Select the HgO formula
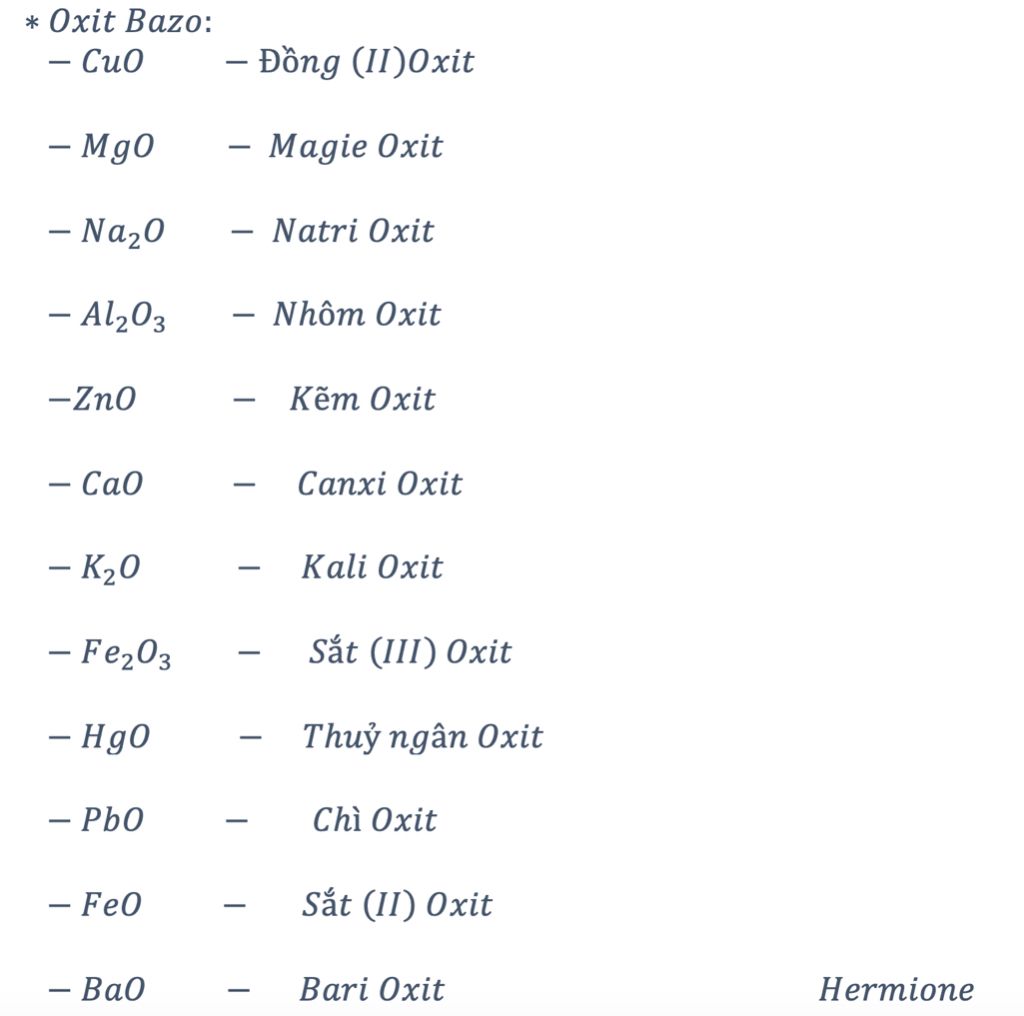Image resolution: width=1024 pixels, height=1016 pixels. click(116, 738)
